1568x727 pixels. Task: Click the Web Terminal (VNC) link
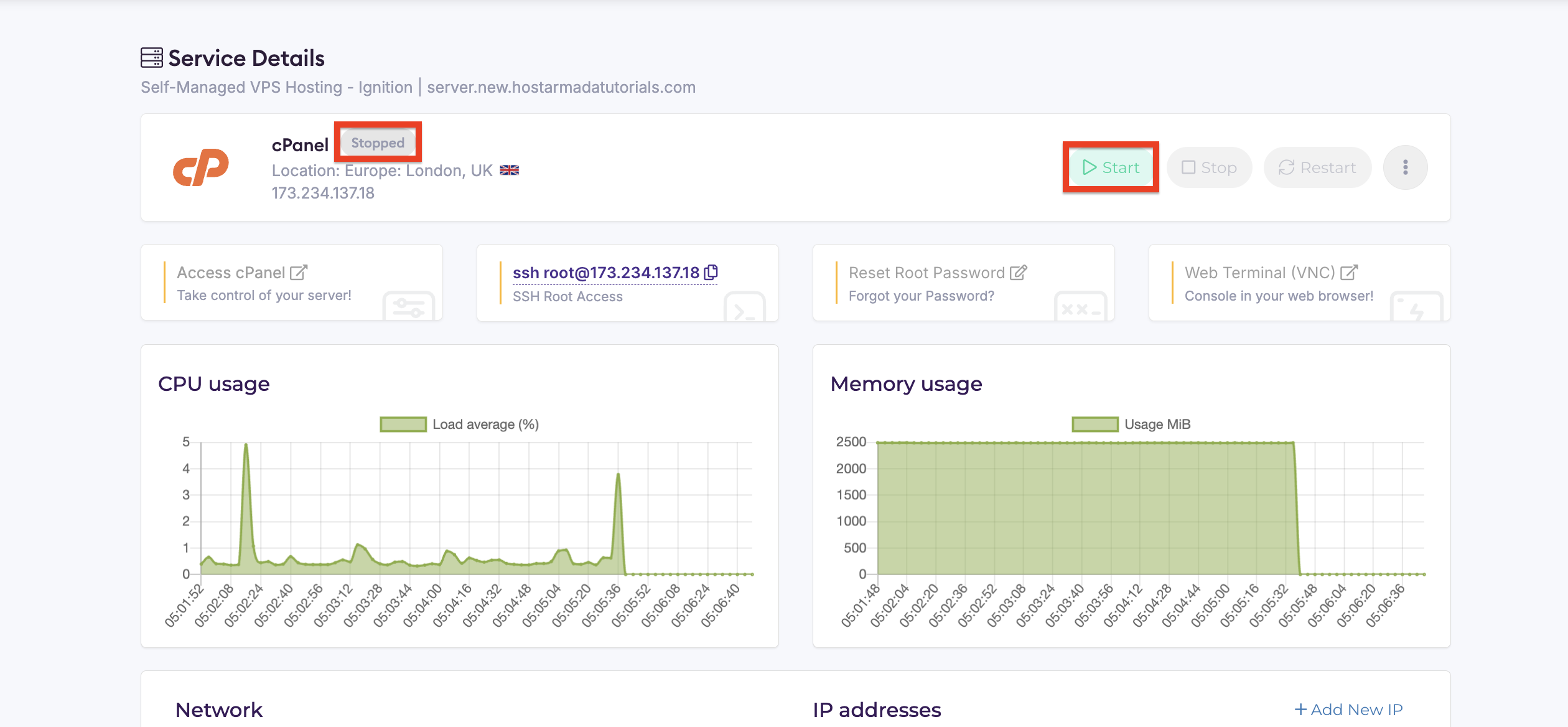tap(1259, 273)
